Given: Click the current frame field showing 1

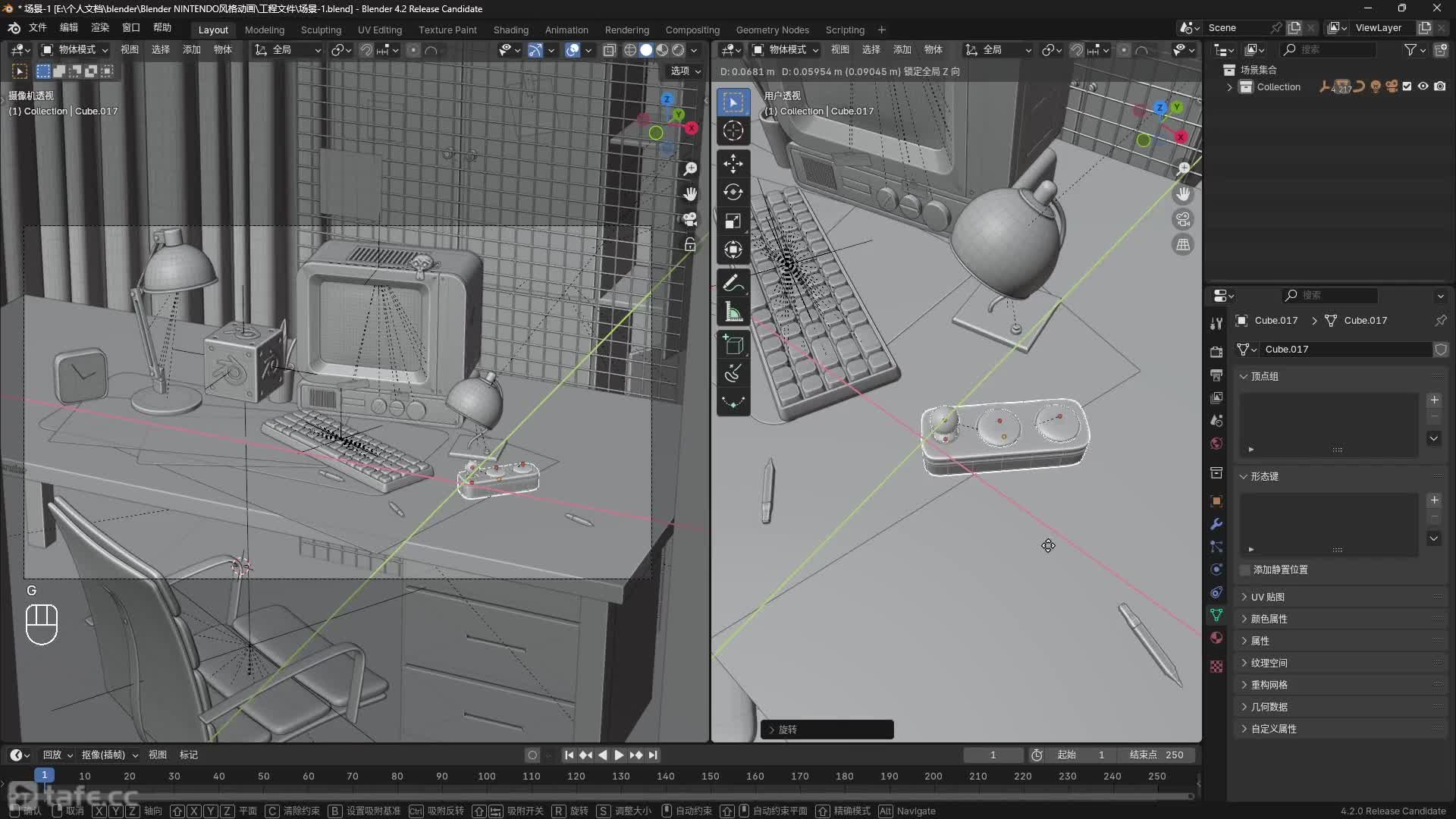Looking at the screenshot, I should 993,755.
